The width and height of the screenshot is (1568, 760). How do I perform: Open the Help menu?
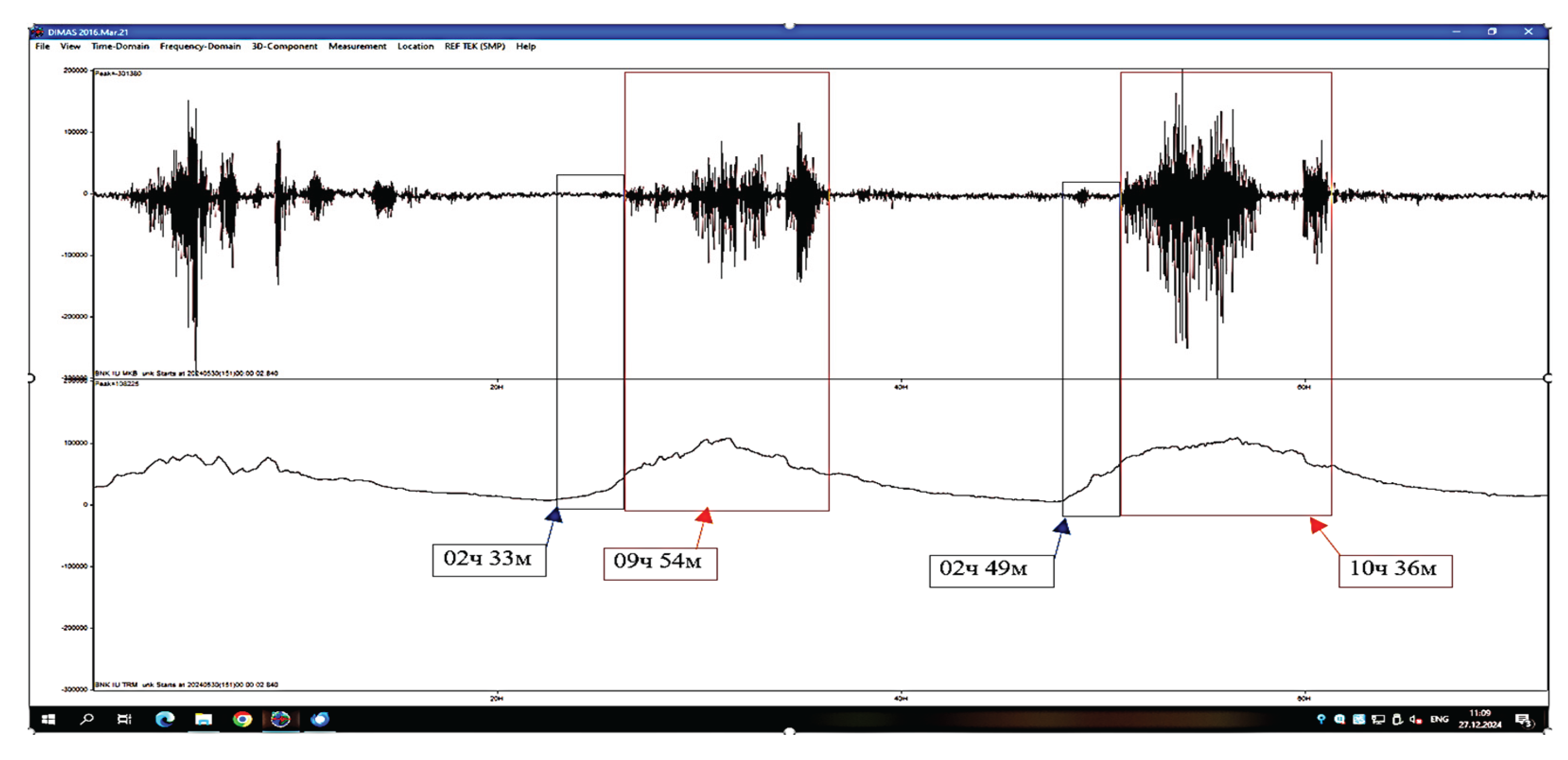(x=525, y=46)
